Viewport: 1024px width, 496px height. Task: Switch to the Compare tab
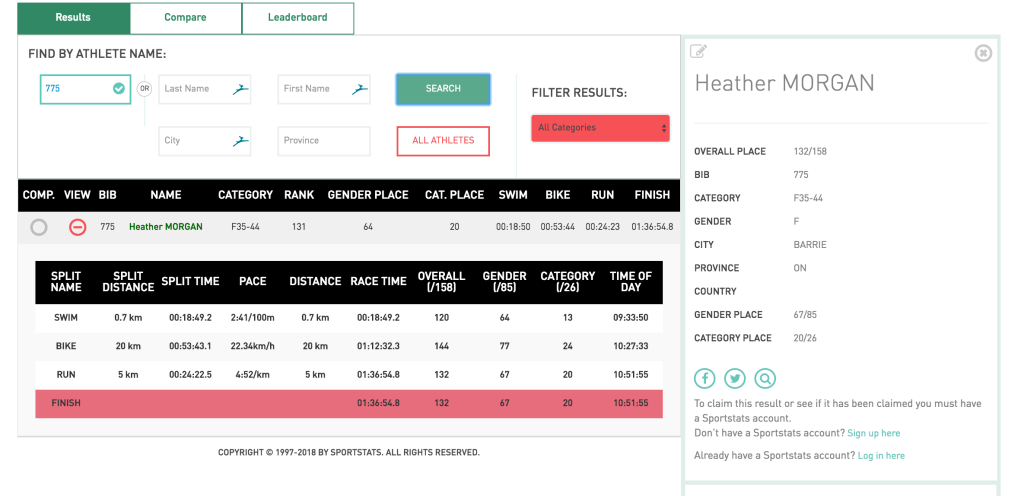coord(185,18)
